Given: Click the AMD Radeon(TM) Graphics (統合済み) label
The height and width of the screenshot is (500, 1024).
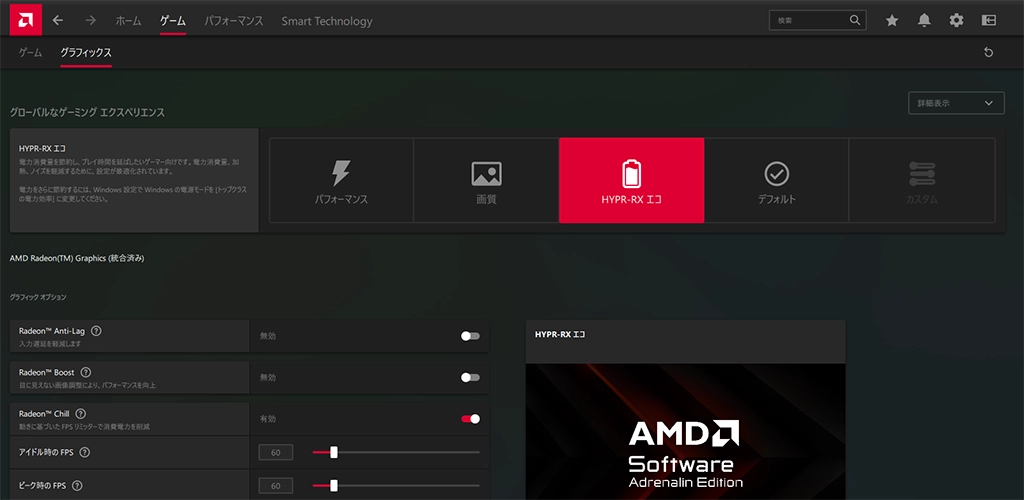Looking at the screenshot, I should [x=77, y=258].
